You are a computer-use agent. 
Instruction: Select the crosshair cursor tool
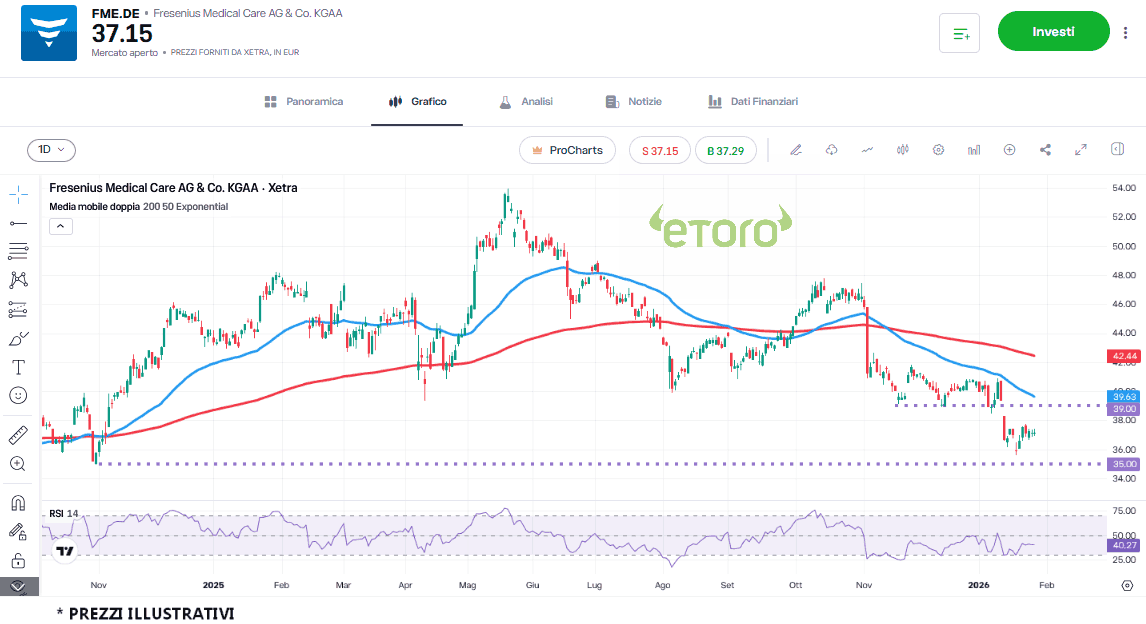(18, 193)
